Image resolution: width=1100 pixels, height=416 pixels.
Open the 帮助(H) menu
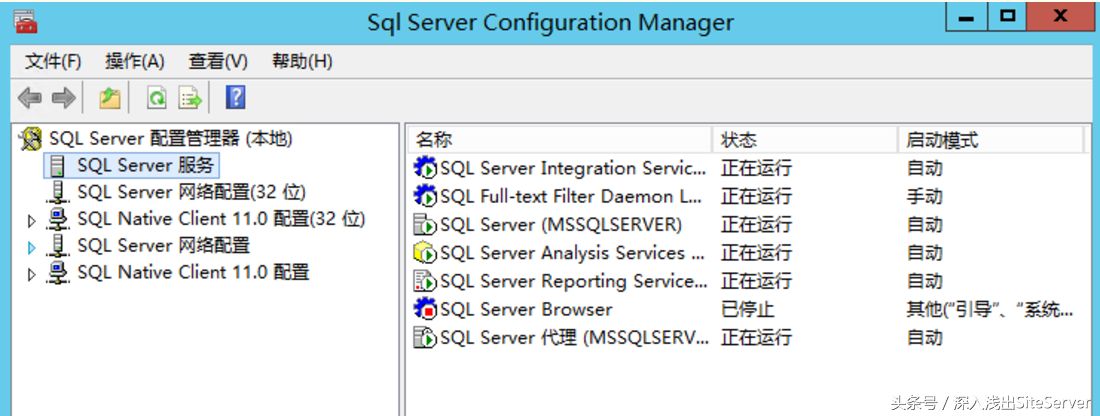(302, 62)
